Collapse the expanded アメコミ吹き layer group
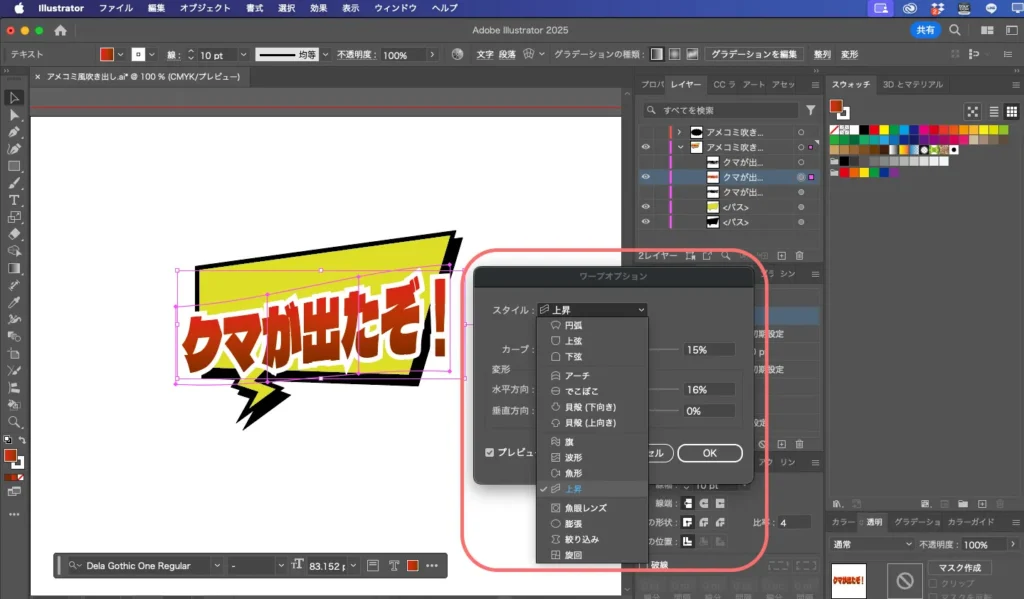This screenshot has height=599, width=1024. 679,147
